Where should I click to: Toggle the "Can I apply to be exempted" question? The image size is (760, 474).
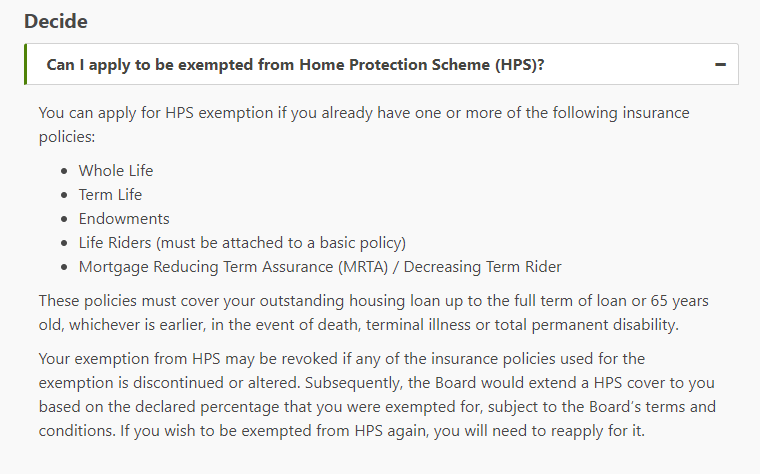click(381, 64)
